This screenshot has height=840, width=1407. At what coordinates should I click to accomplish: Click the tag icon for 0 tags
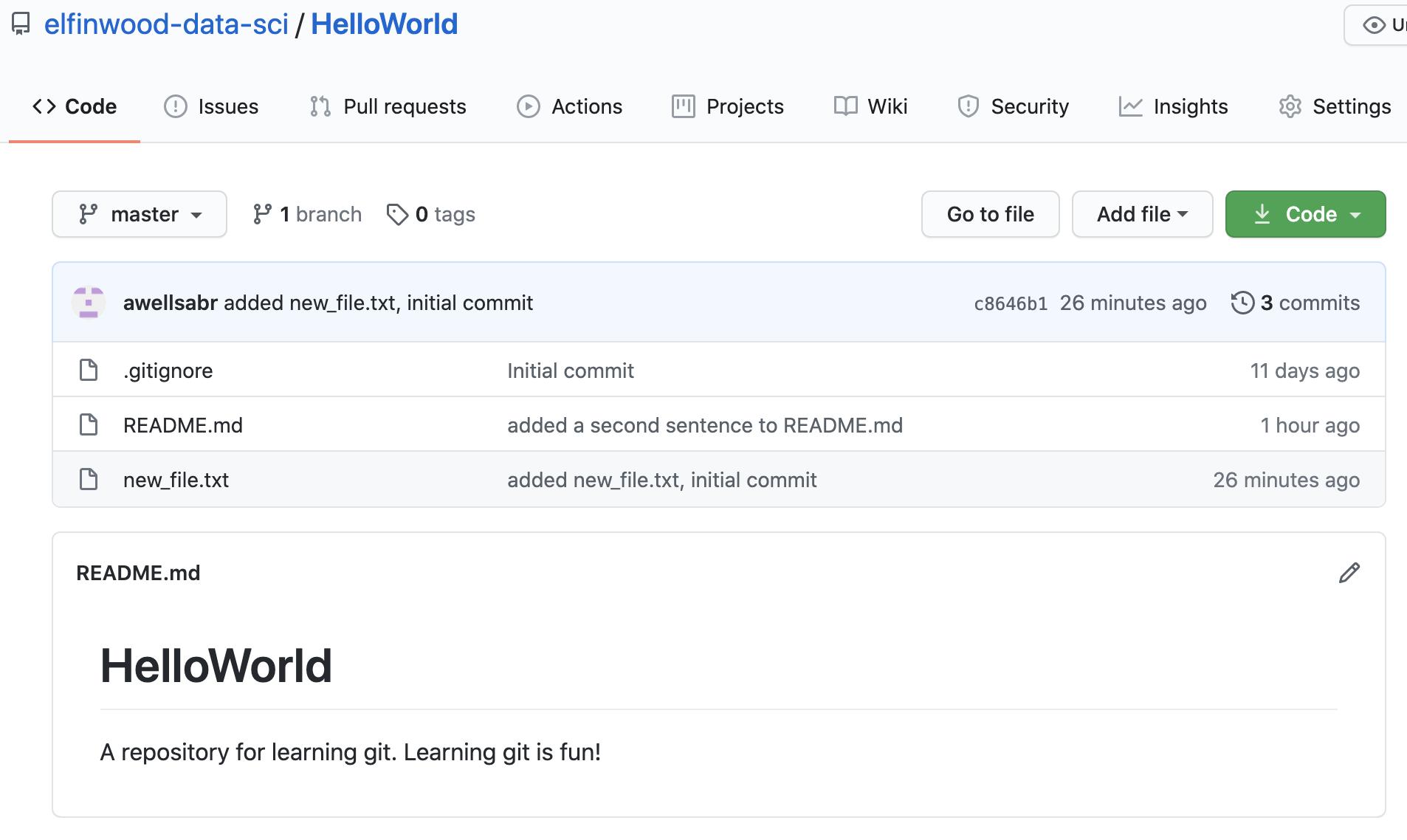[397, 214]
